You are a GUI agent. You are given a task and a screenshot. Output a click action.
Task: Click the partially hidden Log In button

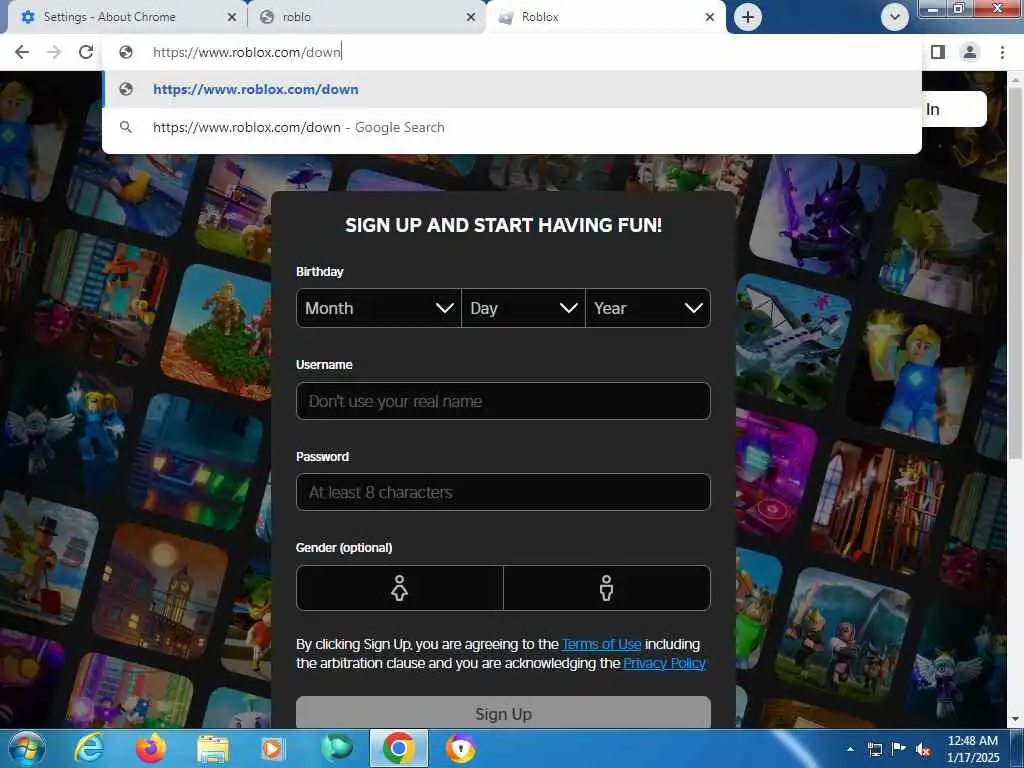953,109
